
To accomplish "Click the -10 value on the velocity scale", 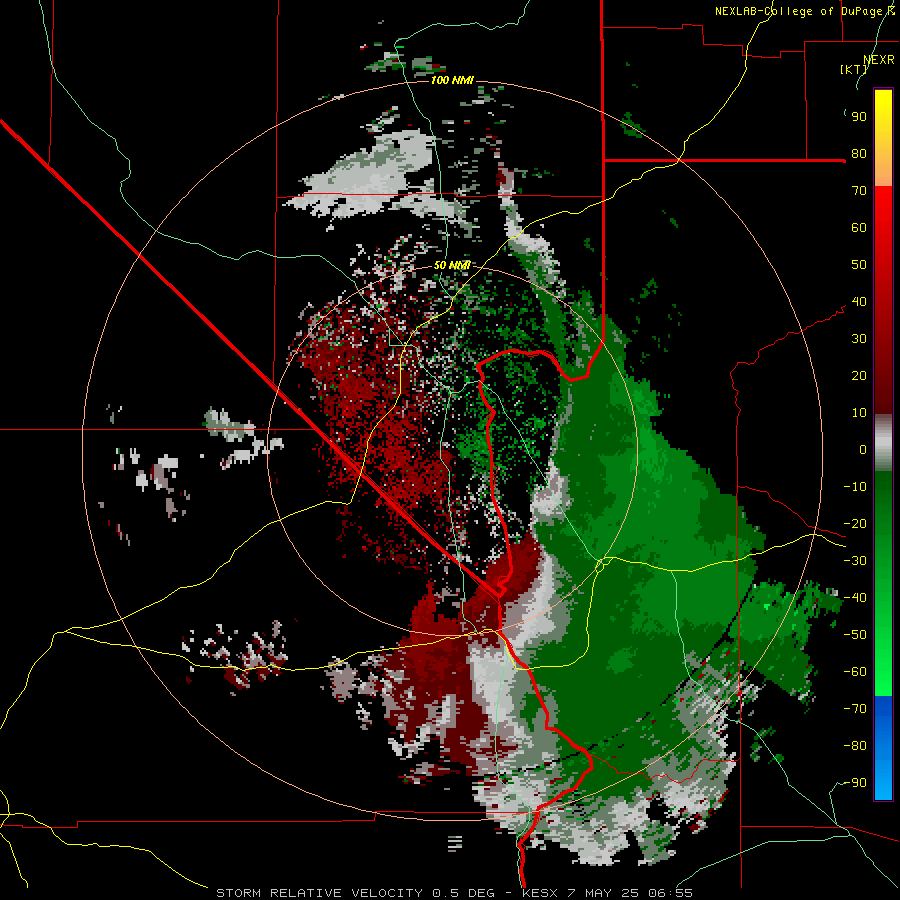I will coord(855,487).
